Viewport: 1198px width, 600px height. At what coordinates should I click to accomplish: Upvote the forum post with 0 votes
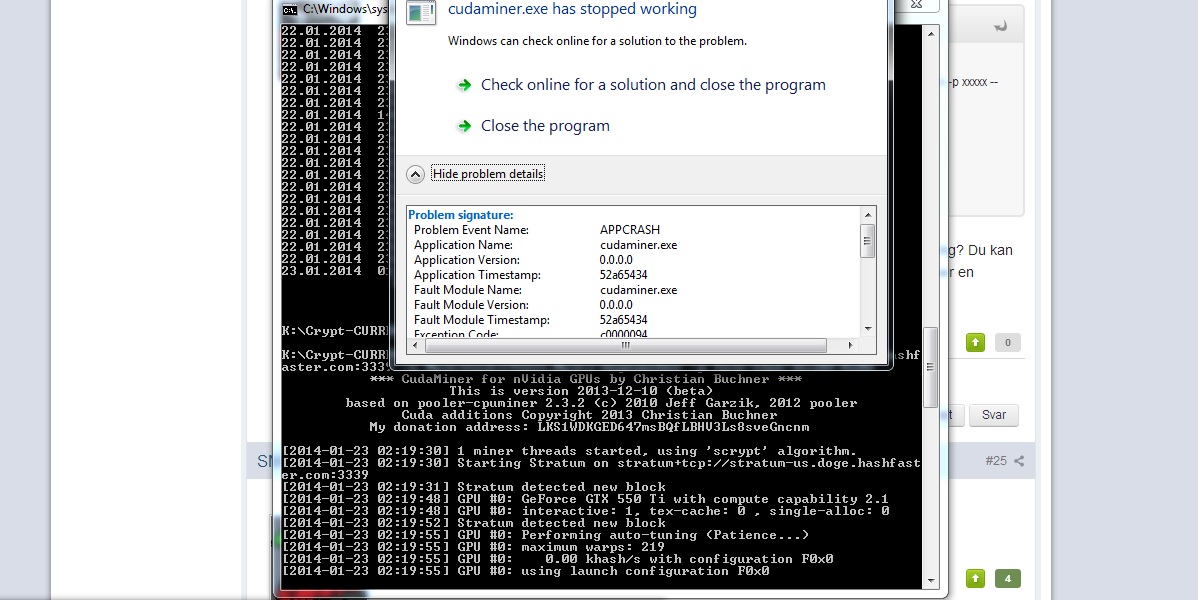(x=975, y=342)
